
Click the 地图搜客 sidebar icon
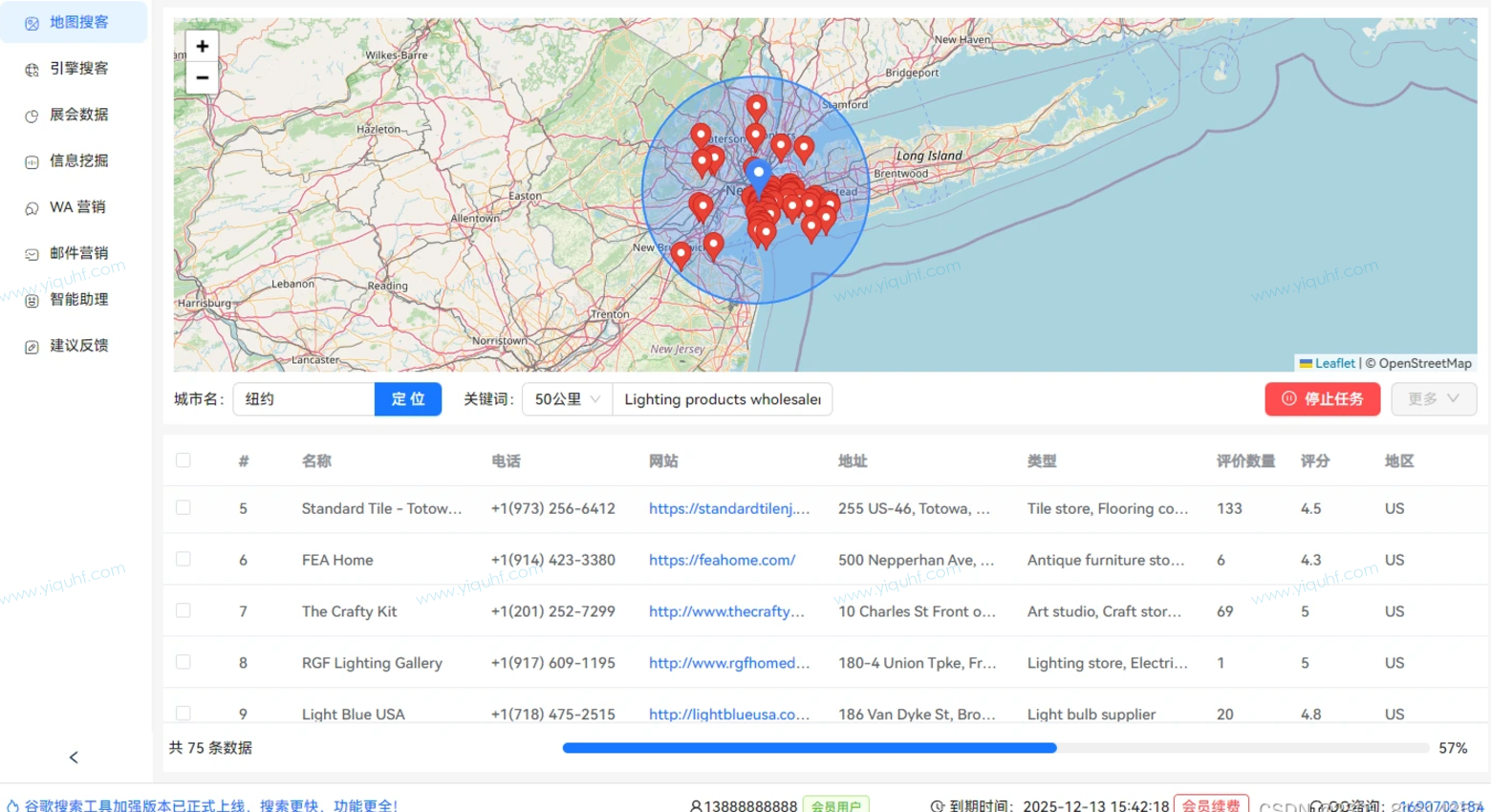pyautogui.click(x=32, y=23)
